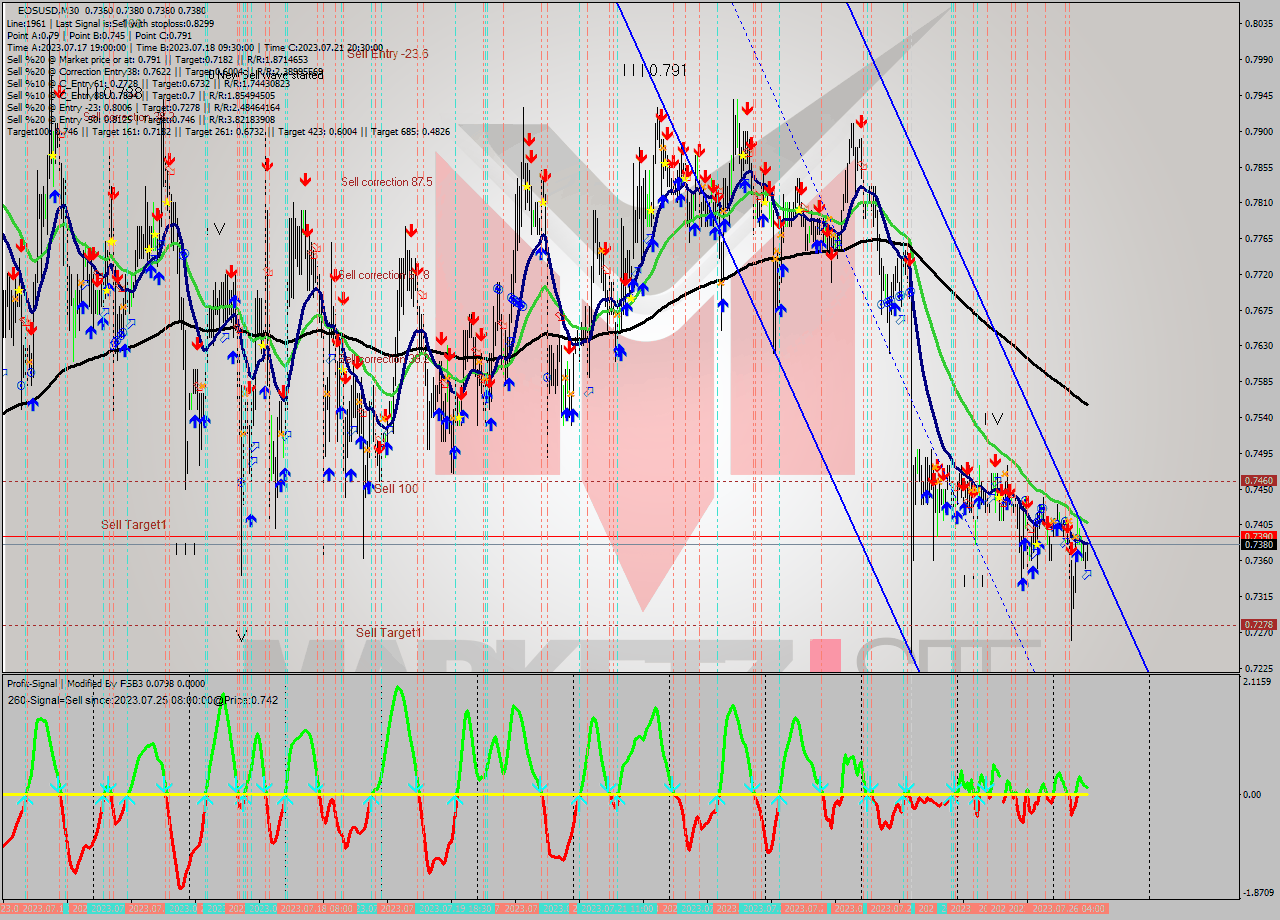Click the dashed horizontal line at the 0.7460 level
Screen dimensions: 1280x920
[x=620, y=481]
